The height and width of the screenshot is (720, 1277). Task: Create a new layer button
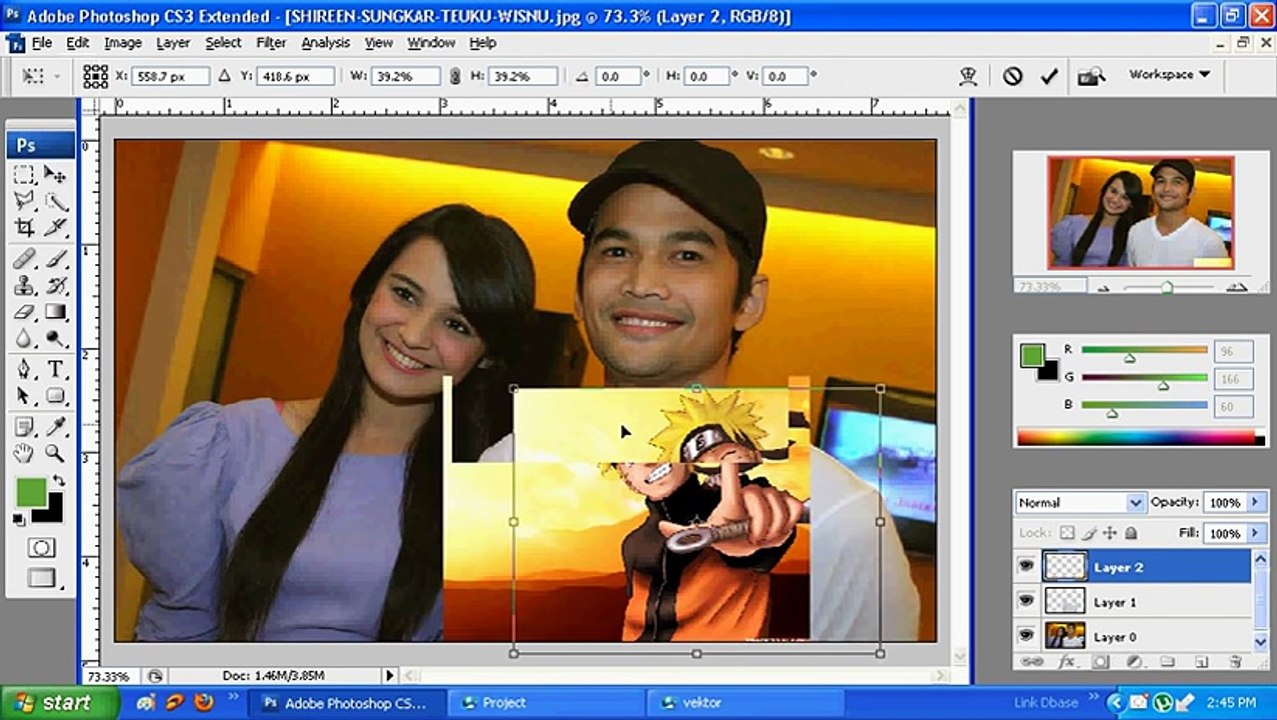point(1202,661)
